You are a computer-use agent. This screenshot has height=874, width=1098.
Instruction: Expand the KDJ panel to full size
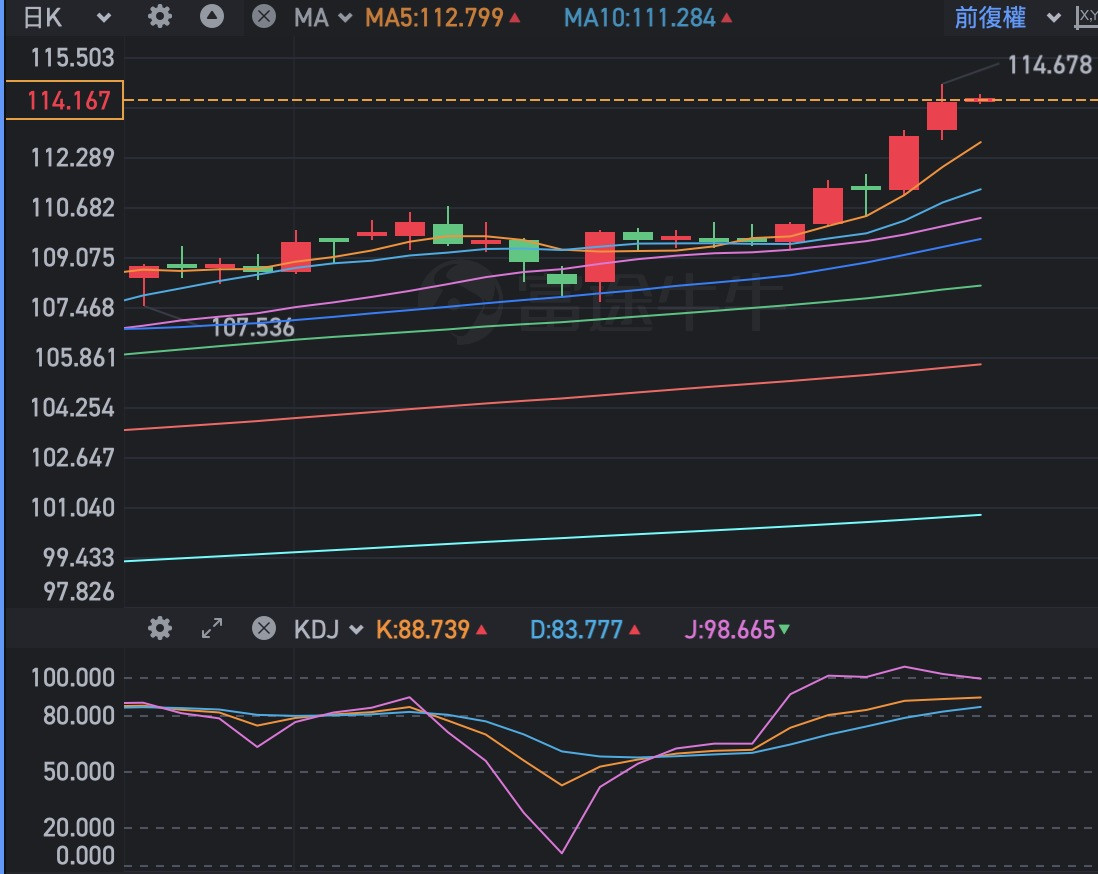coord(211,628)
